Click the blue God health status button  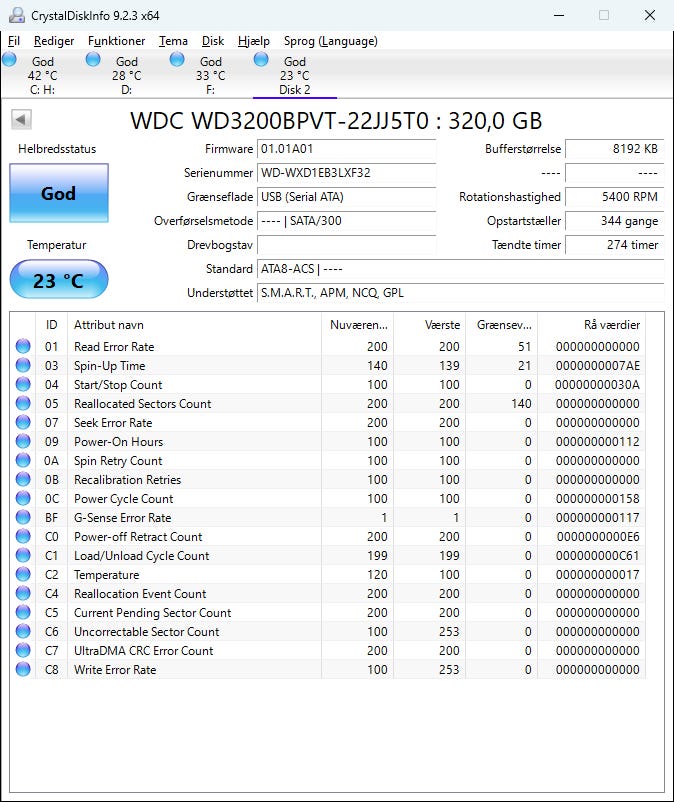[59, 193]
